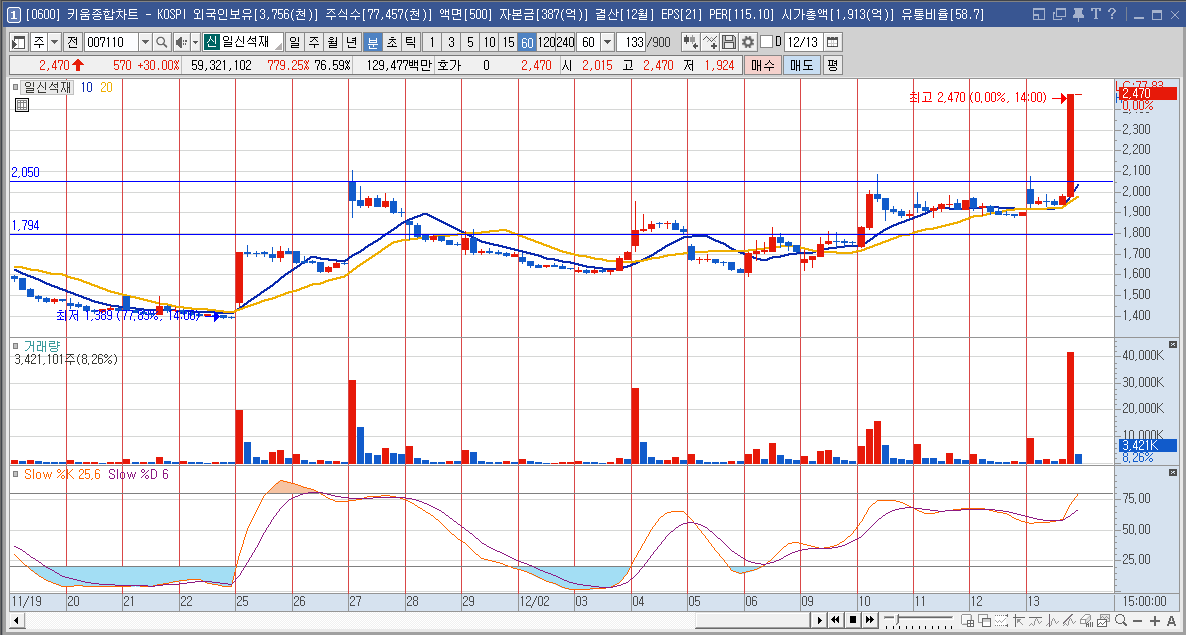
Task: Select the 15 minute interval button
Action: coord(508,42)
